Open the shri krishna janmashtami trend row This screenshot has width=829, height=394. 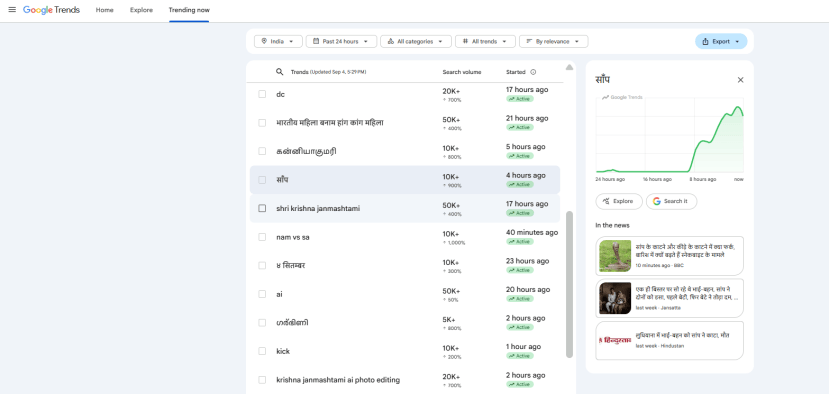click(x=404, y=208)
